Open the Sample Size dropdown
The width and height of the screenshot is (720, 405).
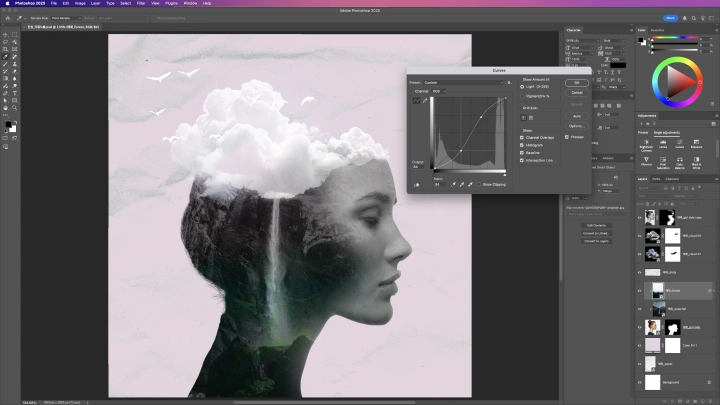66,18
